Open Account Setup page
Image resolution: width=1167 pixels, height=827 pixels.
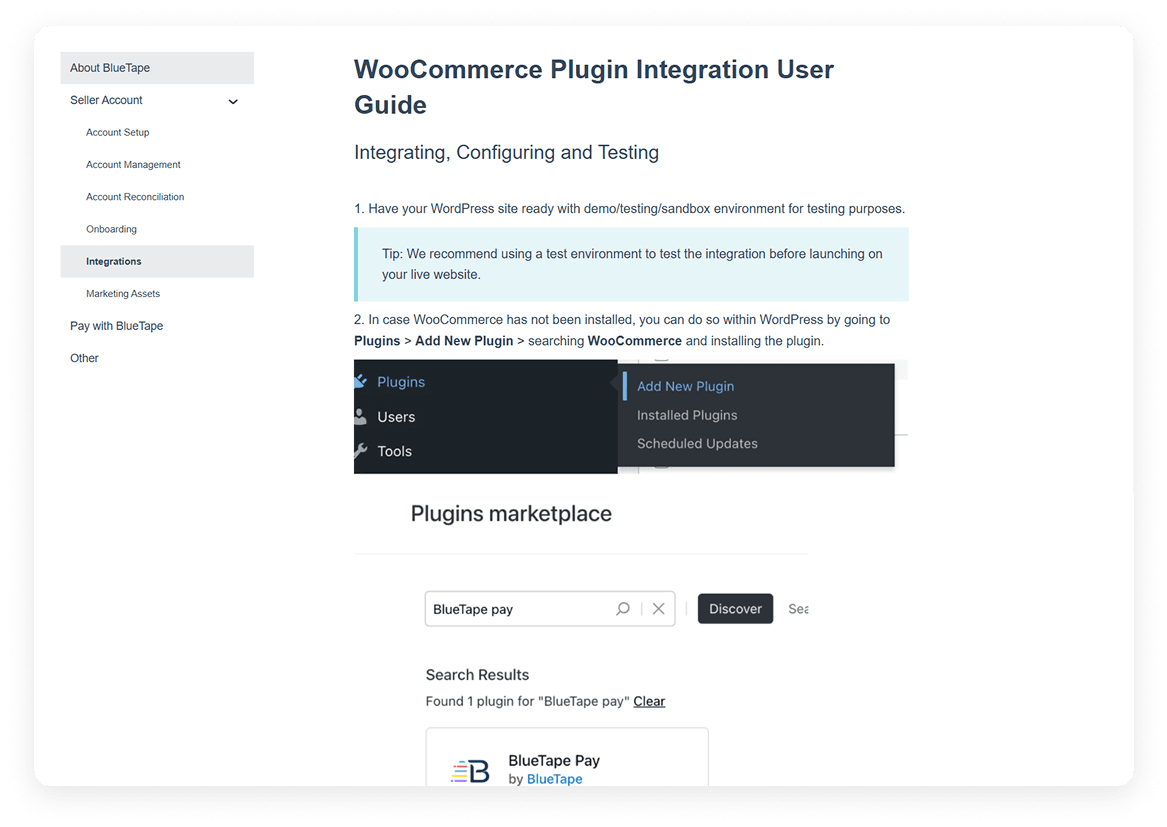(x=118, y=132)
